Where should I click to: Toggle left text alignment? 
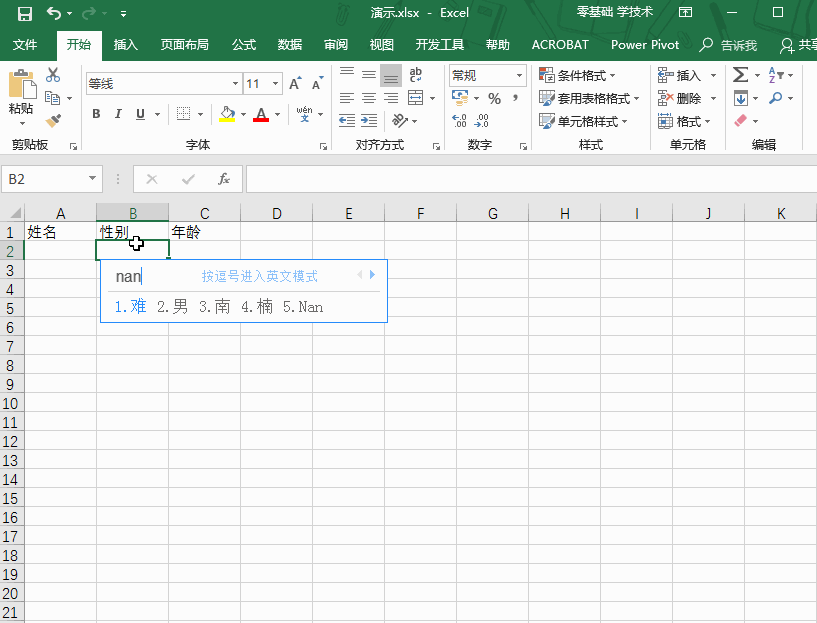[x=347, y=97]
